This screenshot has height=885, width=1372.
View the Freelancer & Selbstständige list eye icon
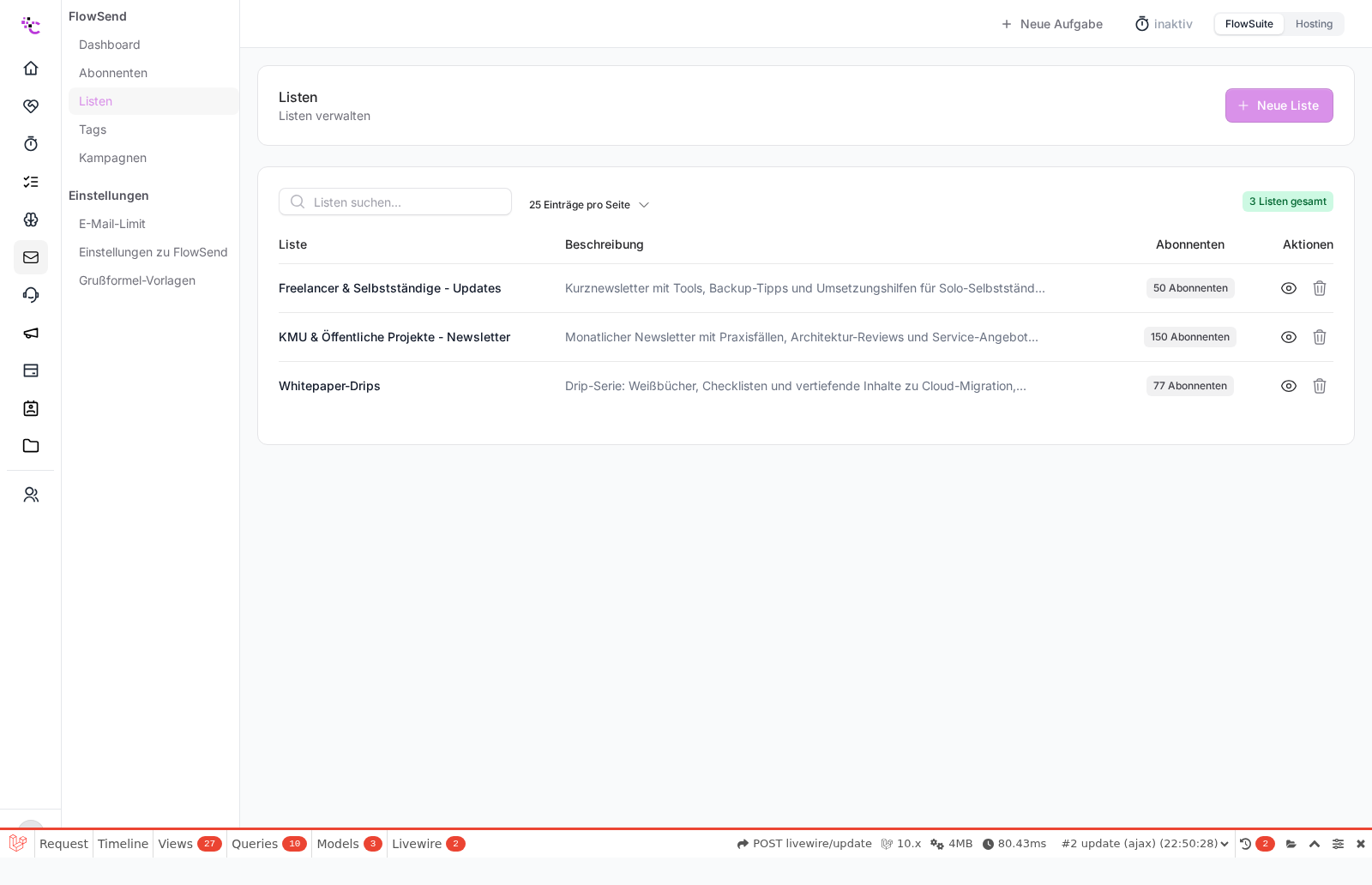pos(1289,288)
